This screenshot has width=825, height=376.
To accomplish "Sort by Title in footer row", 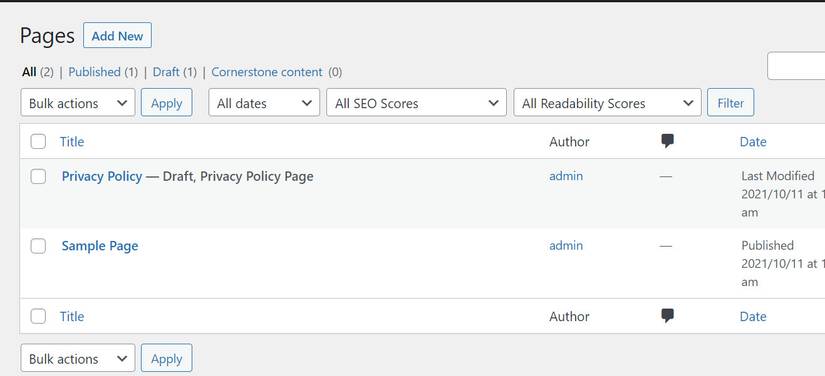I will (72, 316).
